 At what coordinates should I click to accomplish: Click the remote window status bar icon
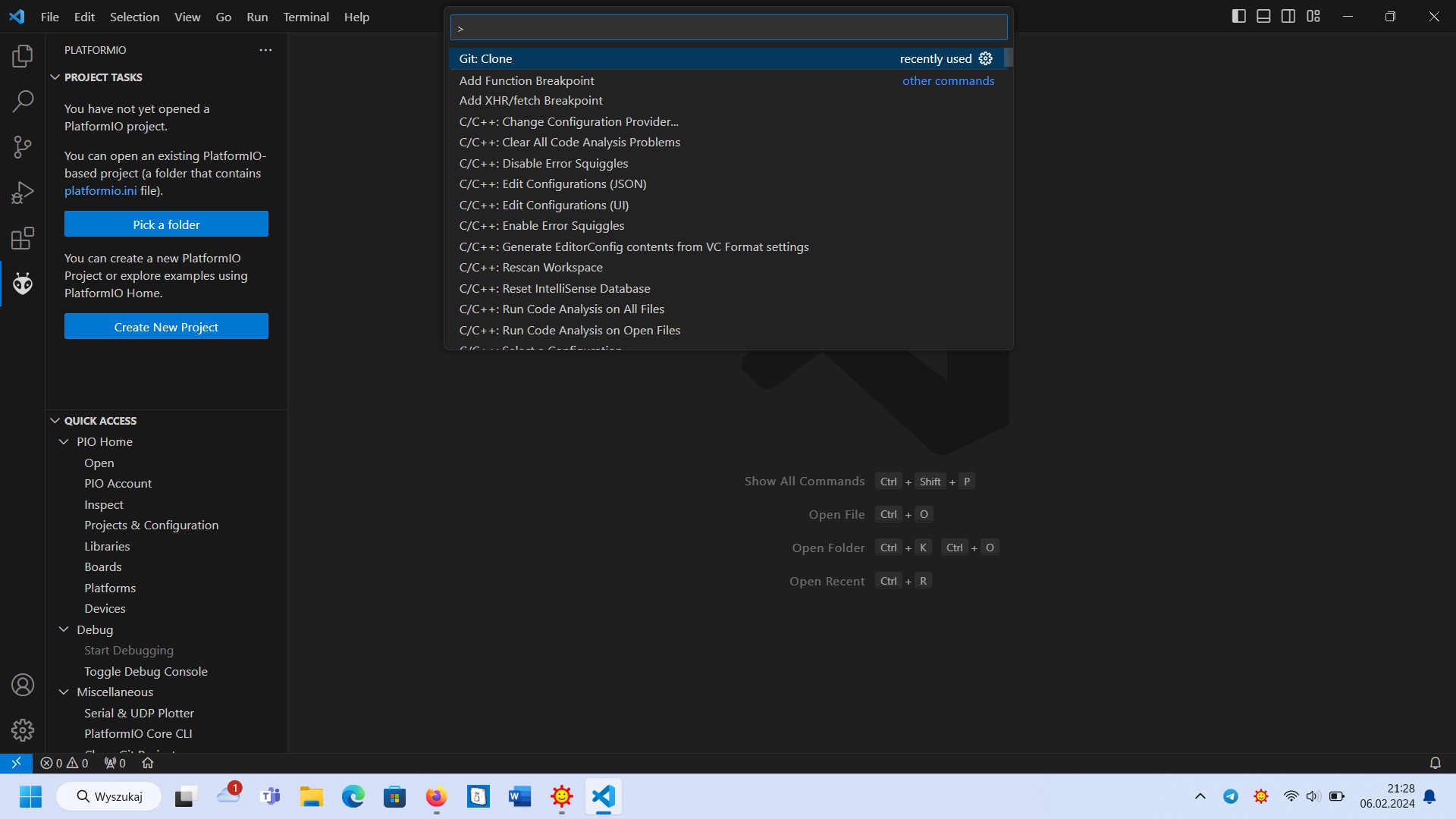pyautogui.click(x=16, y=763)
